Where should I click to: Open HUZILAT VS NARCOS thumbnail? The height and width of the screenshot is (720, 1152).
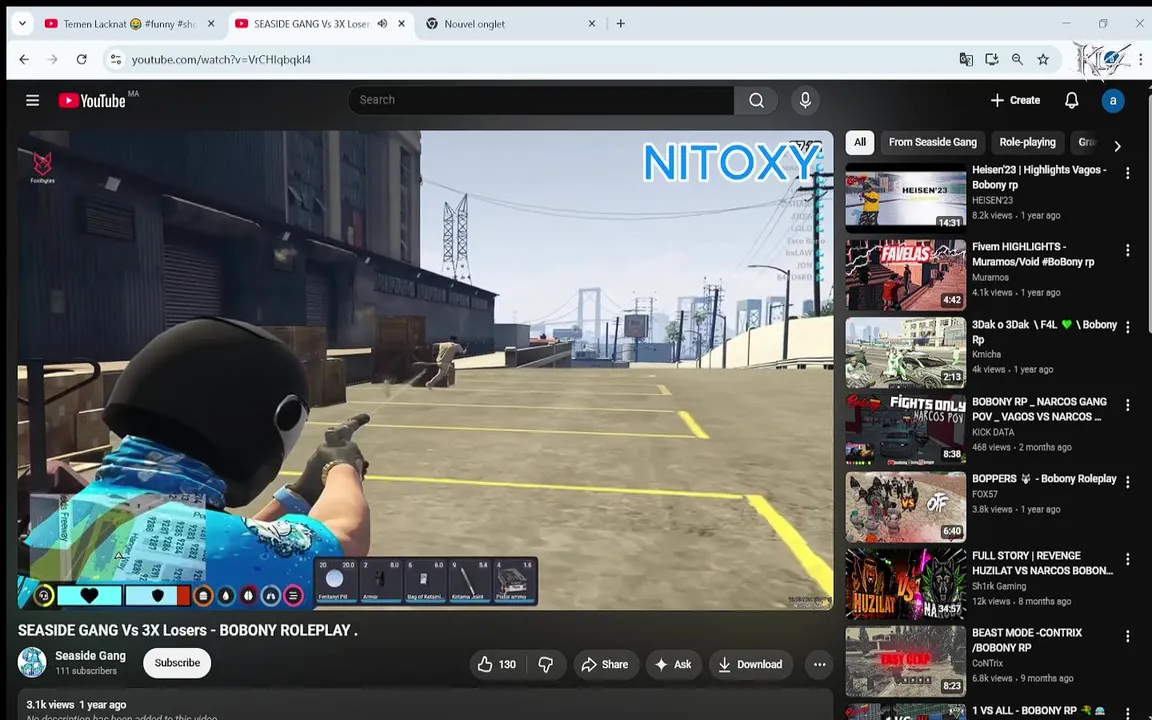[x=905, y=583]
